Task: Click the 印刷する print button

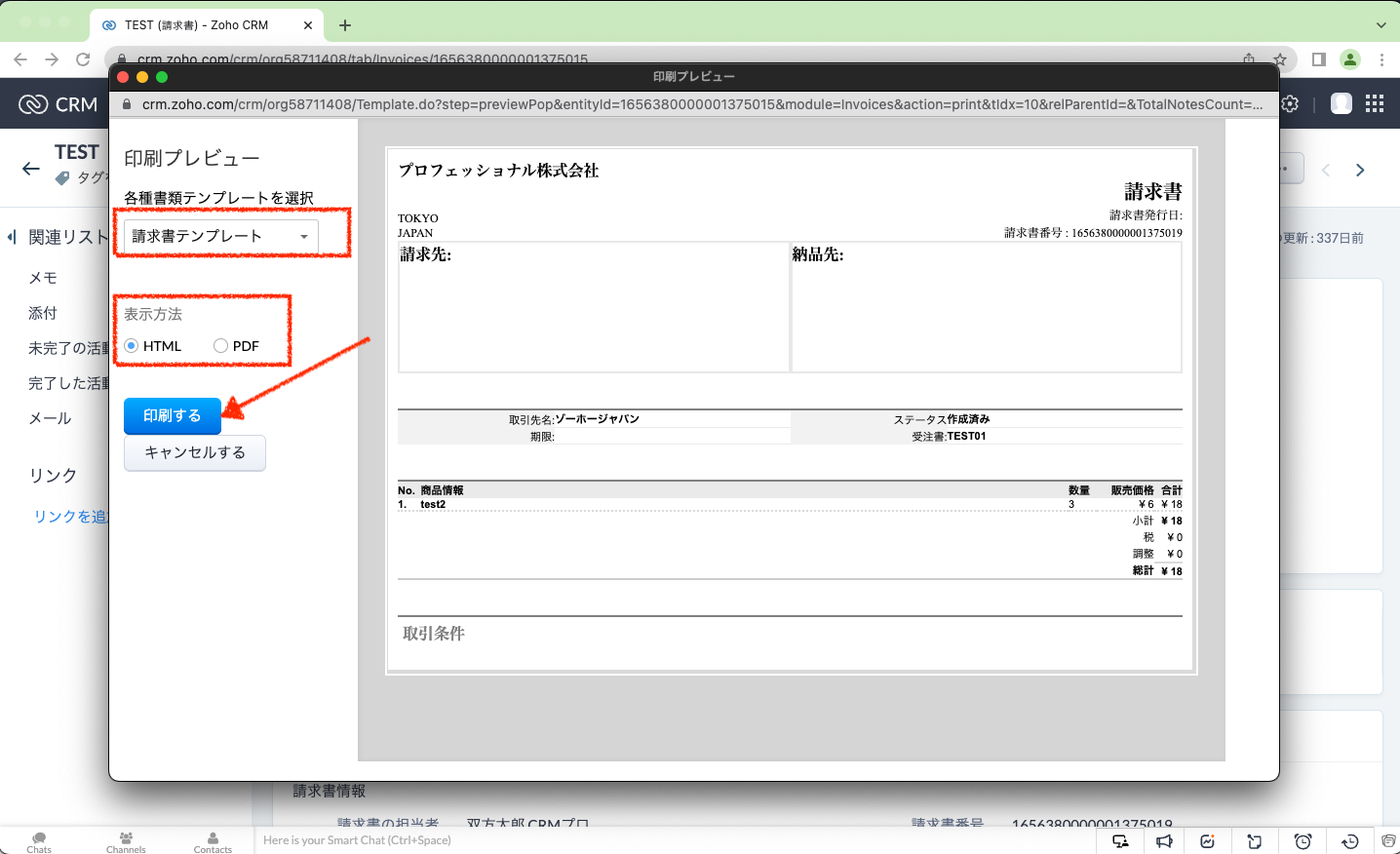Action: coord(173,416)
